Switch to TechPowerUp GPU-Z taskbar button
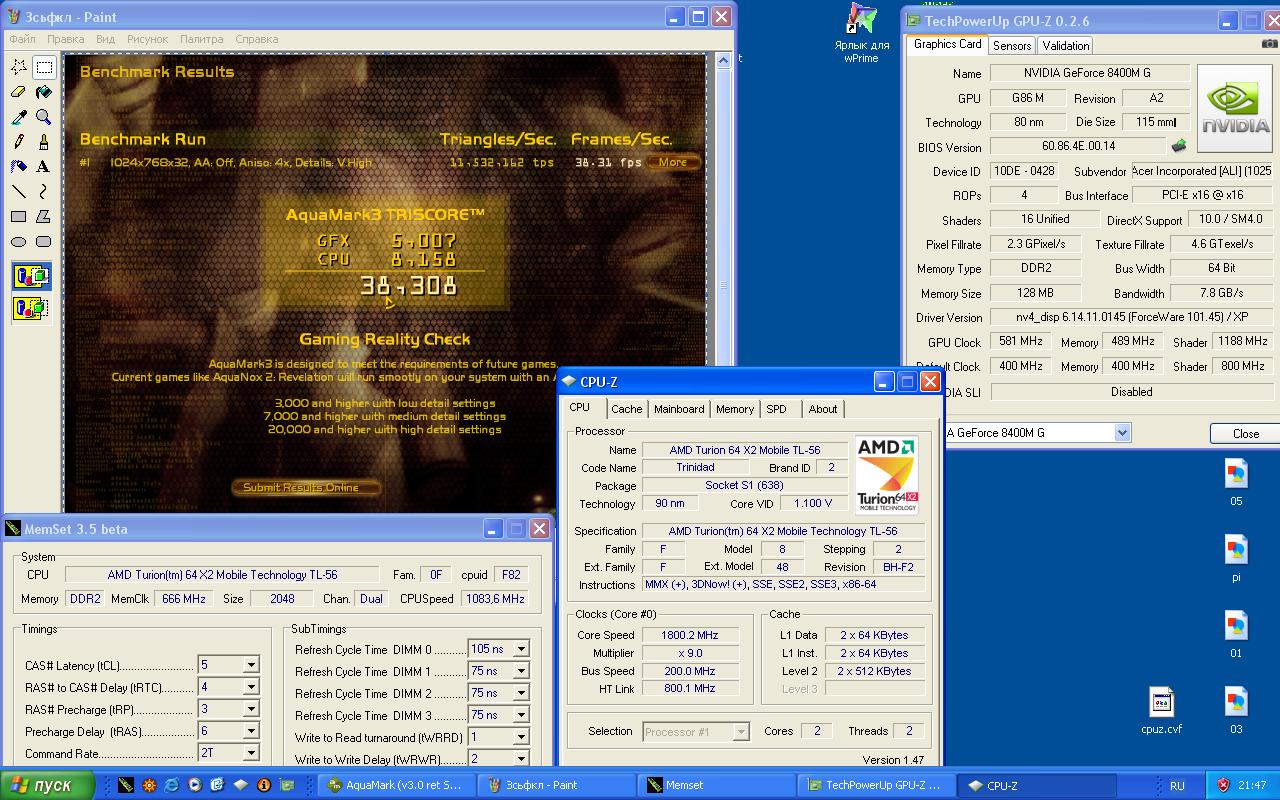This screenshot has height=800, width=1280. (876, 785)
